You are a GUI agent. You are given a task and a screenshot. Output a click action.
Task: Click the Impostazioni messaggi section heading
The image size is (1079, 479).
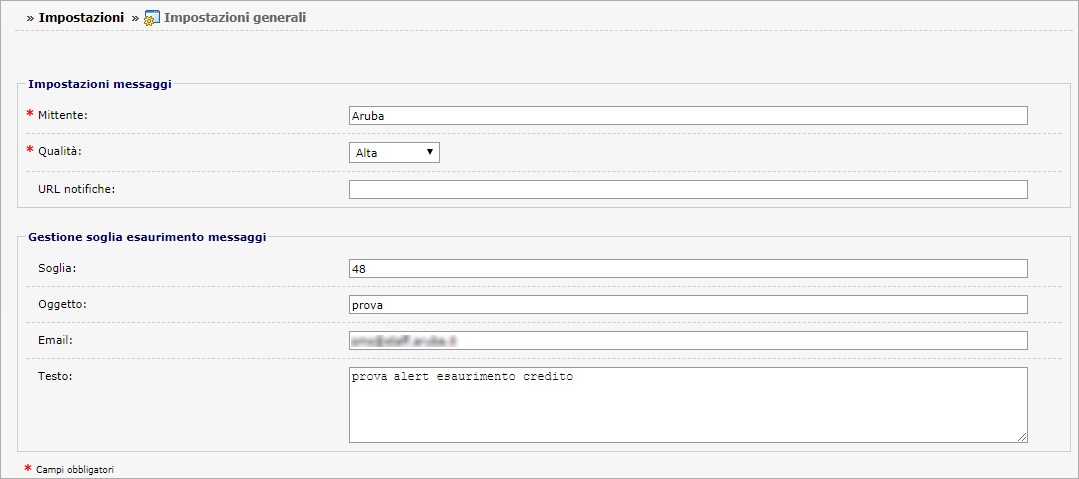100,84
